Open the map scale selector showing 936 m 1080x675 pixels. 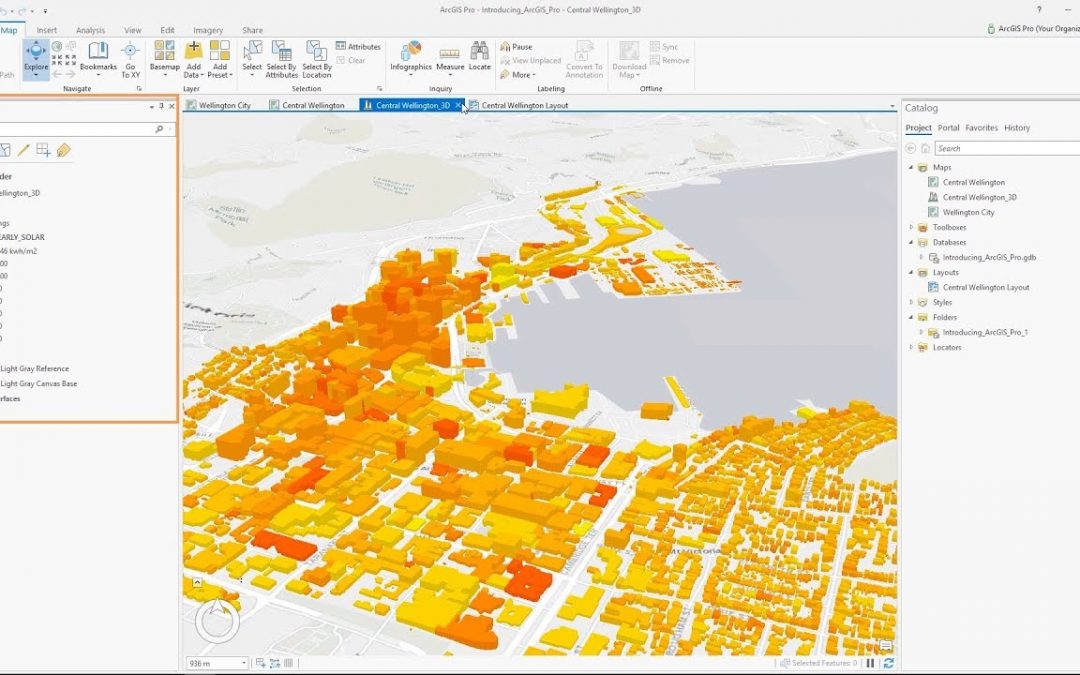(x=215, y=662)
